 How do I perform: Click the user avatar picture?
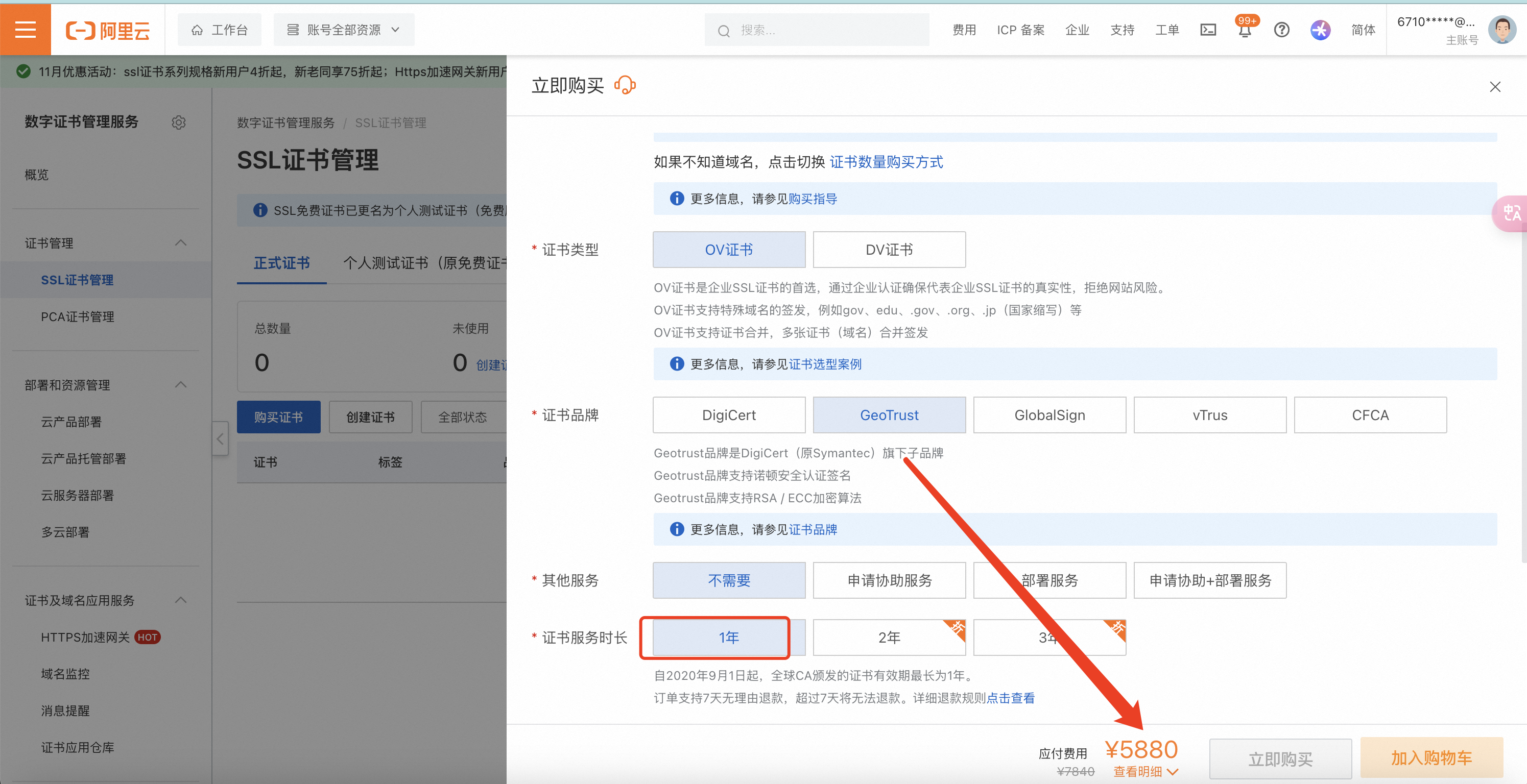click(x=1501, y=30)
